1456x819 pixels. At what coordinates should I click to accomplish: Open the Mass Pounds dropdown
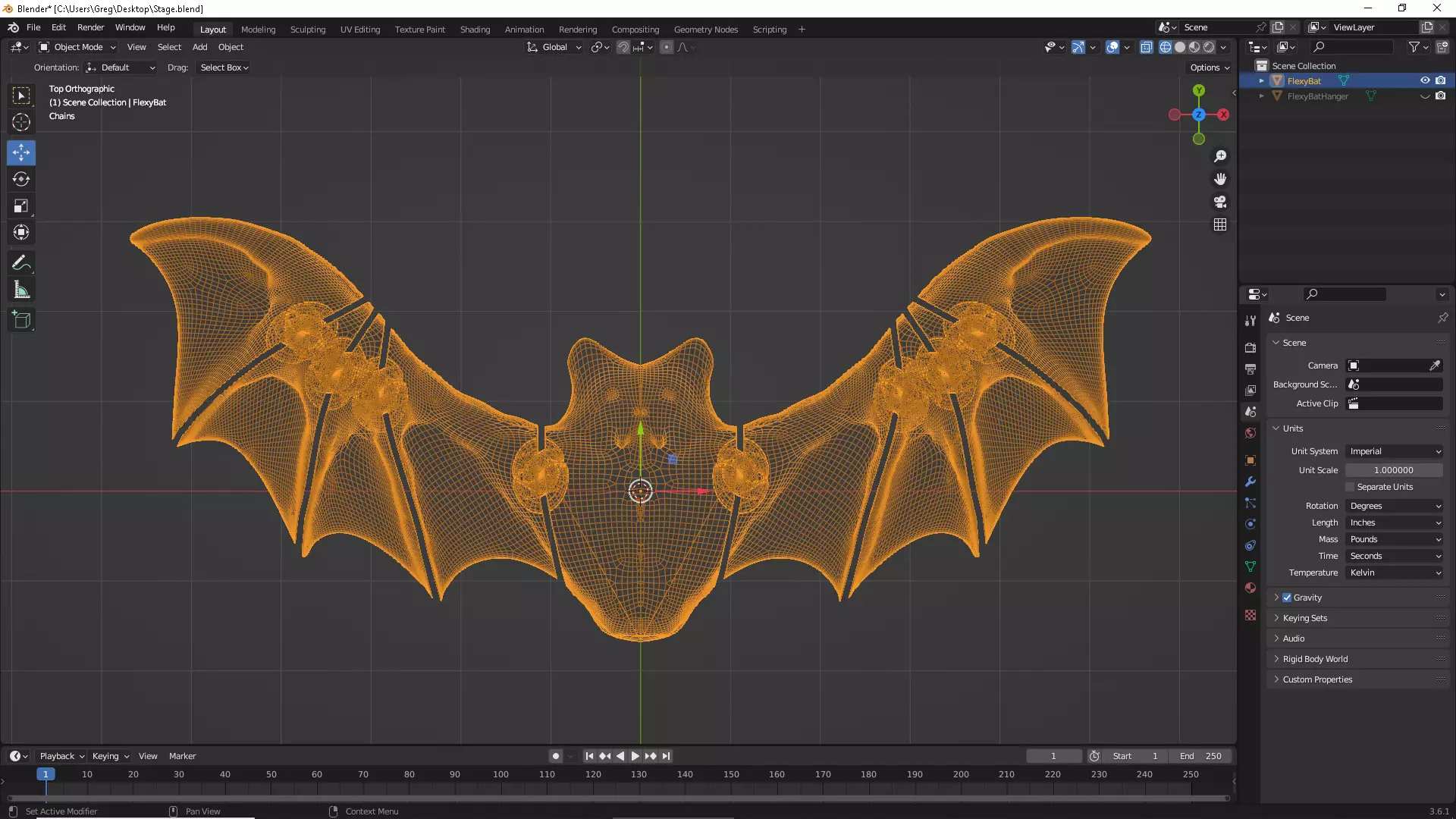pyautogui.click(x=1394, y=539)
